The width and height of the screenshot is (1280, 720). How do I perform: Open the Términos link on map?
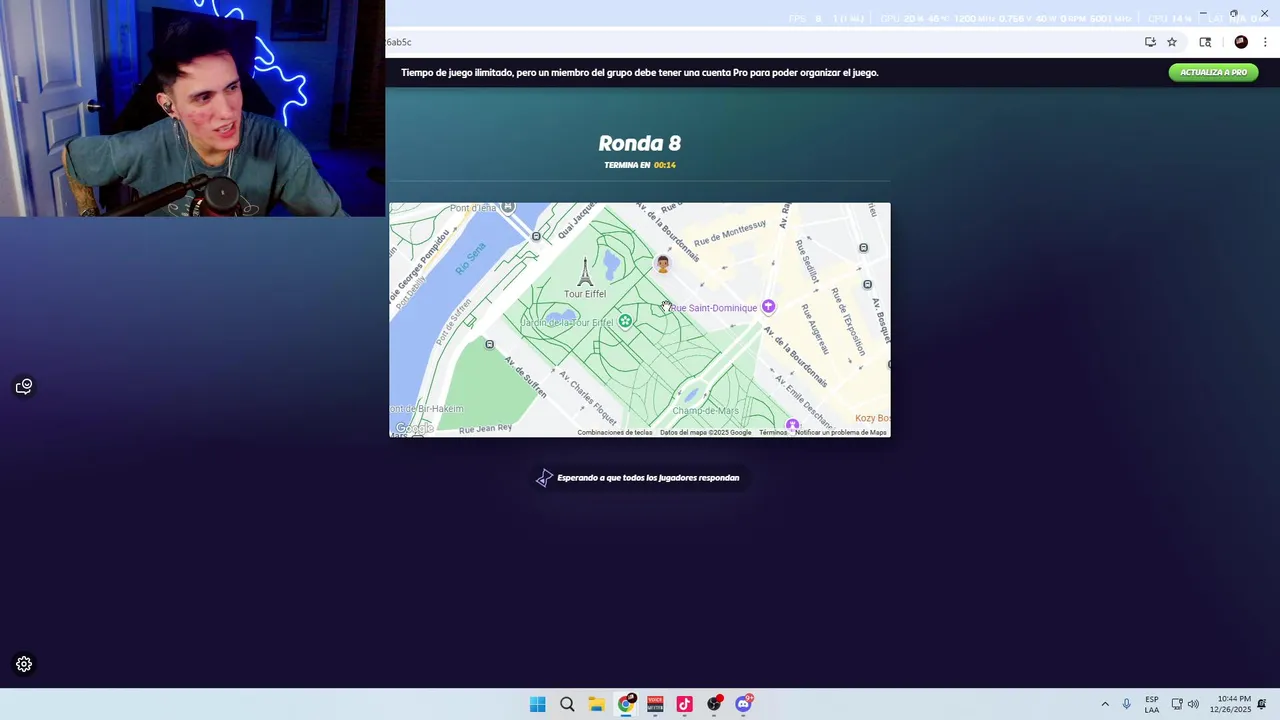click(773, 432)
